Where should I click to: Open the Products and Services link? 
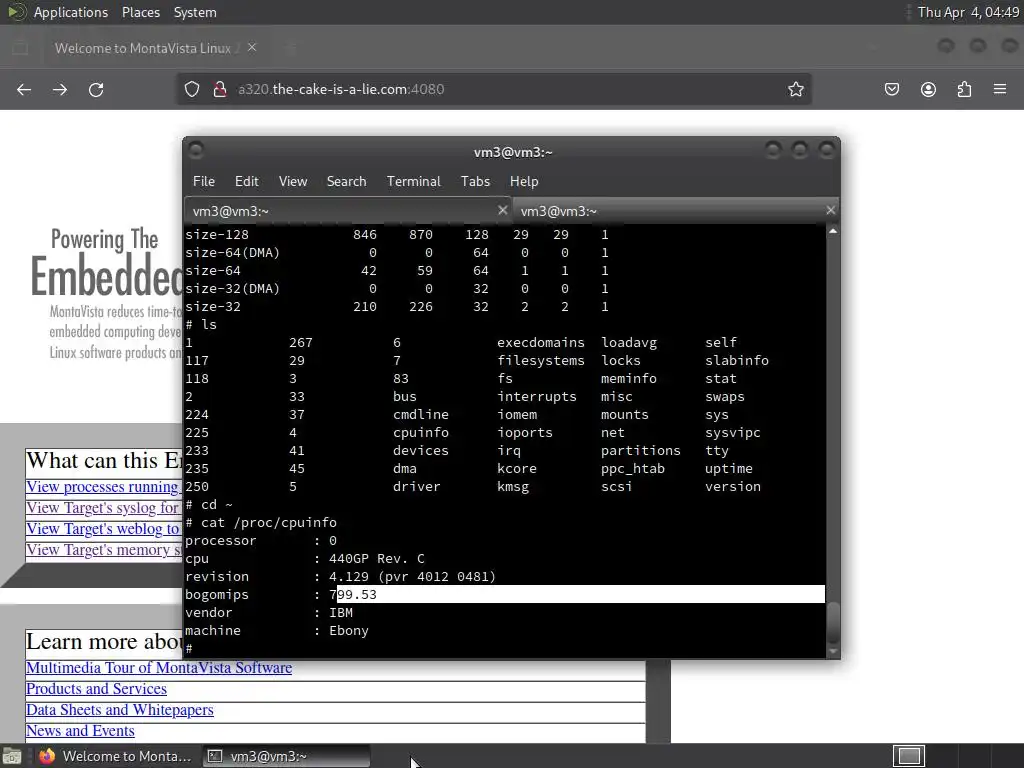click(96, 688)
